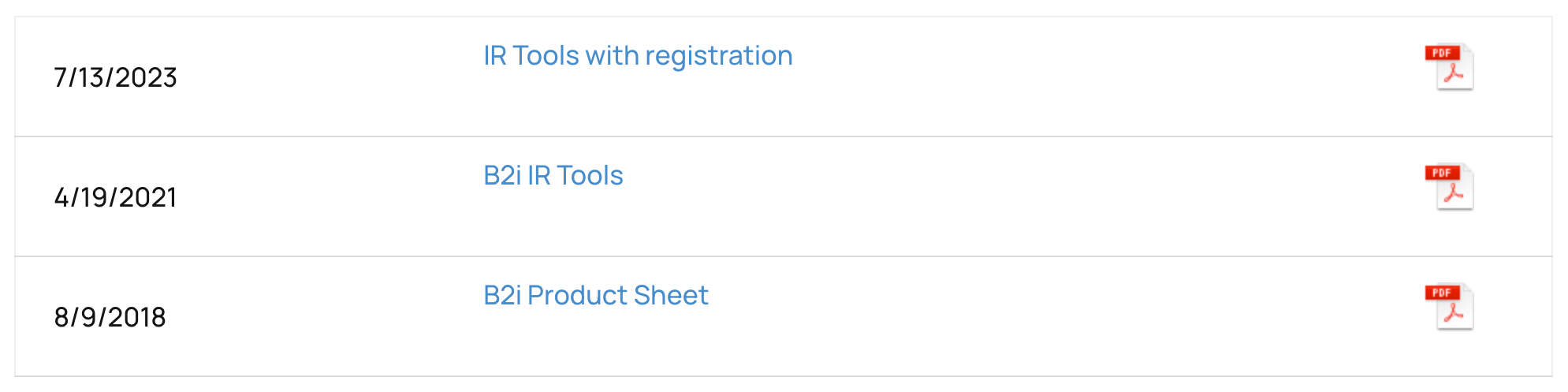Screen dimensions: 1568x392
Task: Click "IR Tools" in the first document title
Action: coord(531,56)
